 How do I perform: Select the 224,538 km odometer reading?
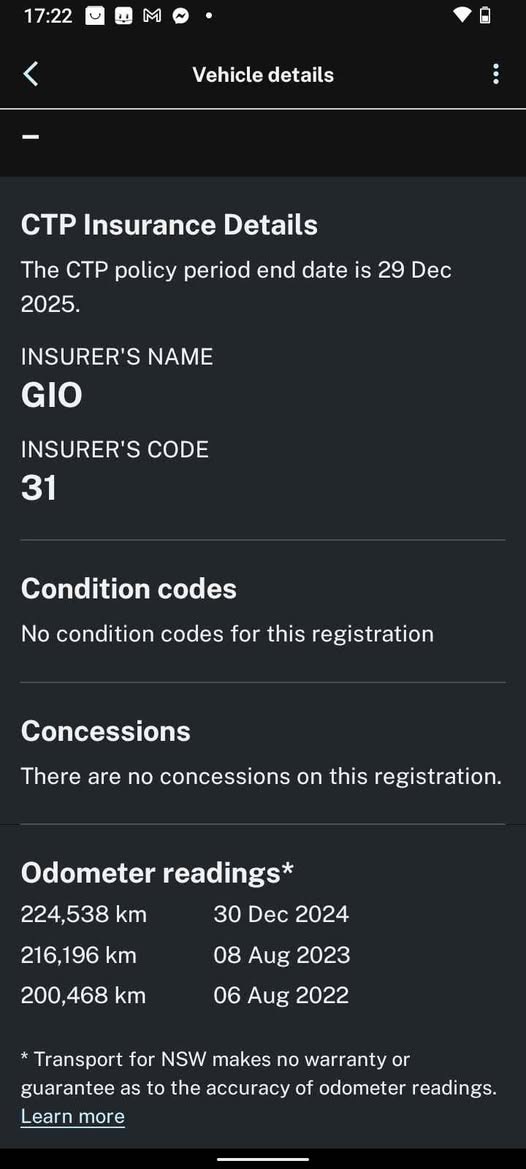(83, 914)
